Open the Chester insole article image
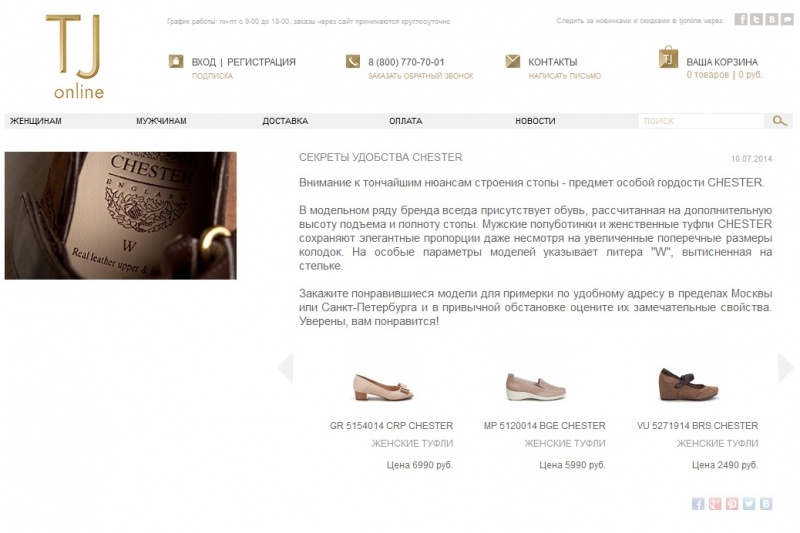800x533 pixels. [120, 215]
